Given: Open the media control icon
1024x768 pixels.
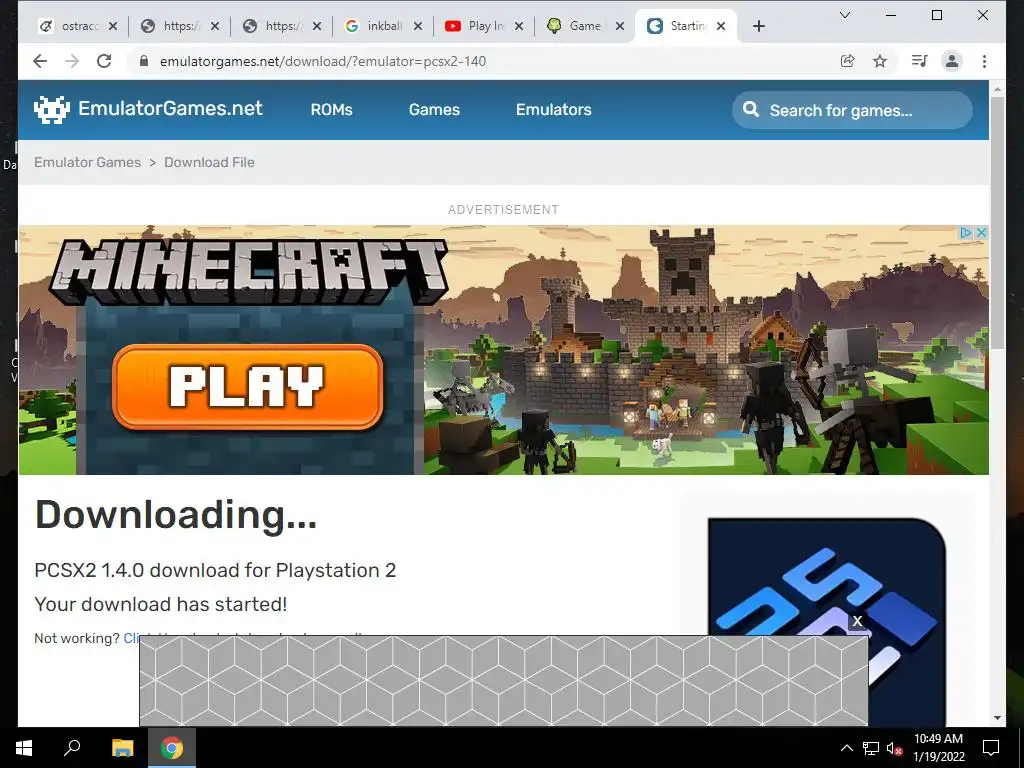Looking at the screenshot, I should click(x=920, y=61).
